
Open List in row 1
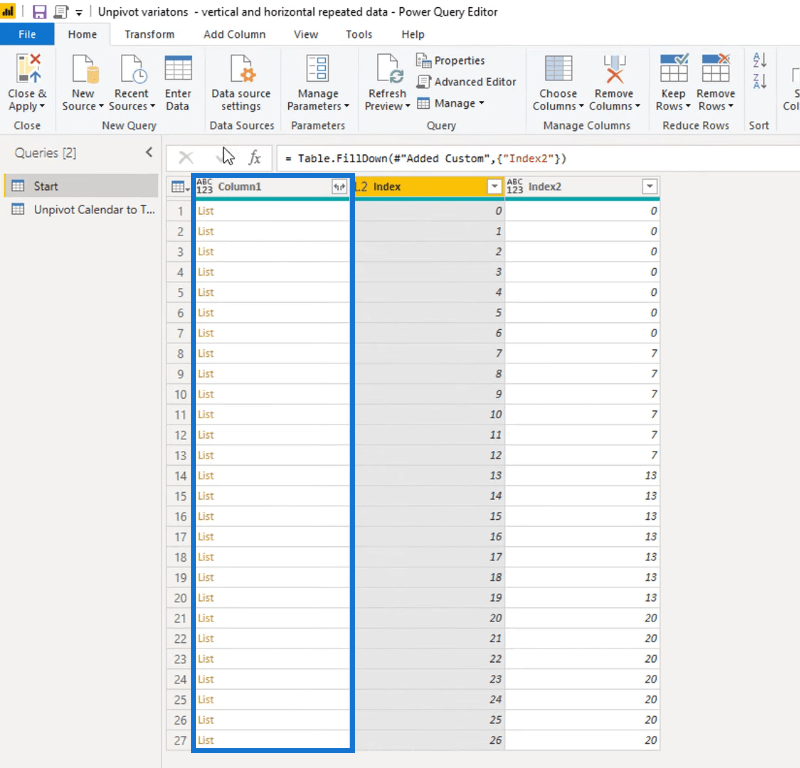(206, 211)
